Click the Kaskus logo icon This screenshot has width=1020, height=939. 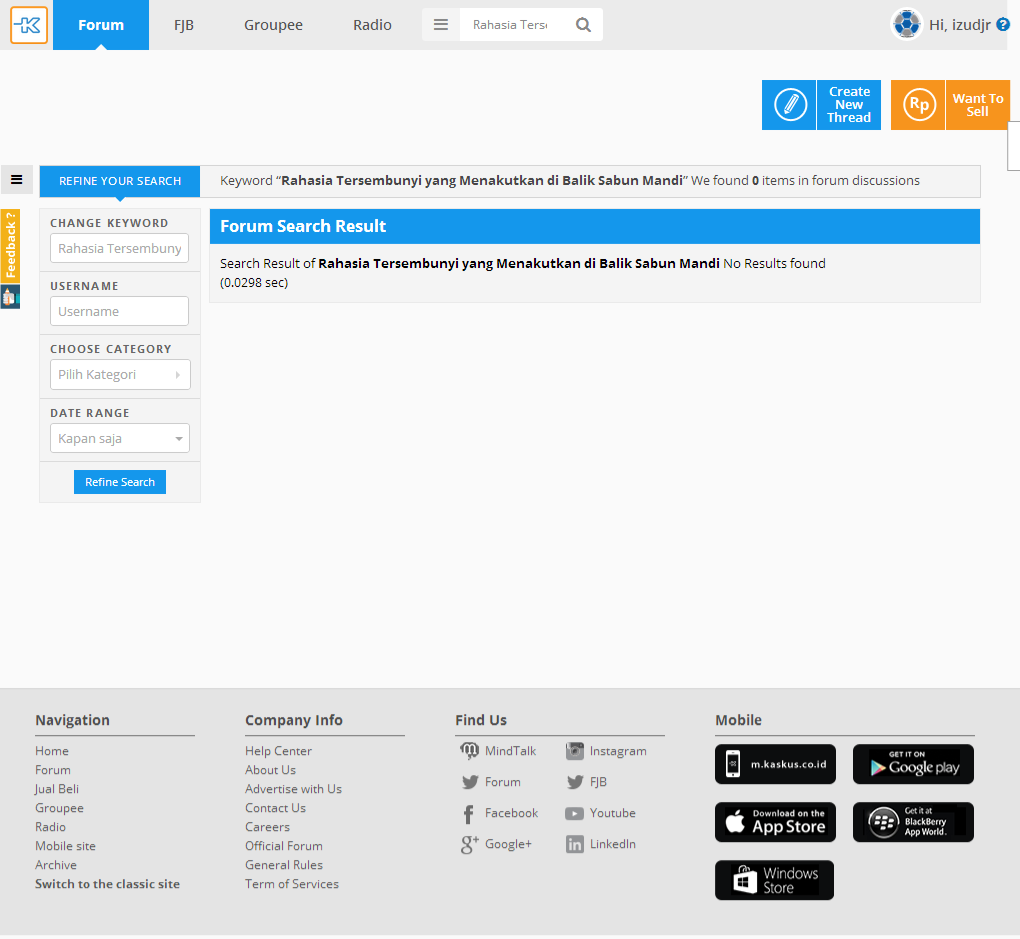coord(29,25)
